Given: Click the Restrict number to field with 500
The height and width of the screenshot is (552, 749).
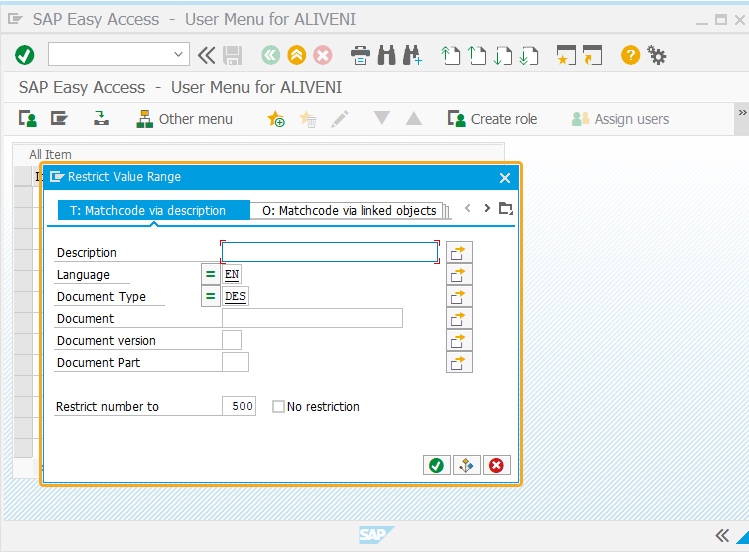Looking at the screenshot, I should coord(239,406).
